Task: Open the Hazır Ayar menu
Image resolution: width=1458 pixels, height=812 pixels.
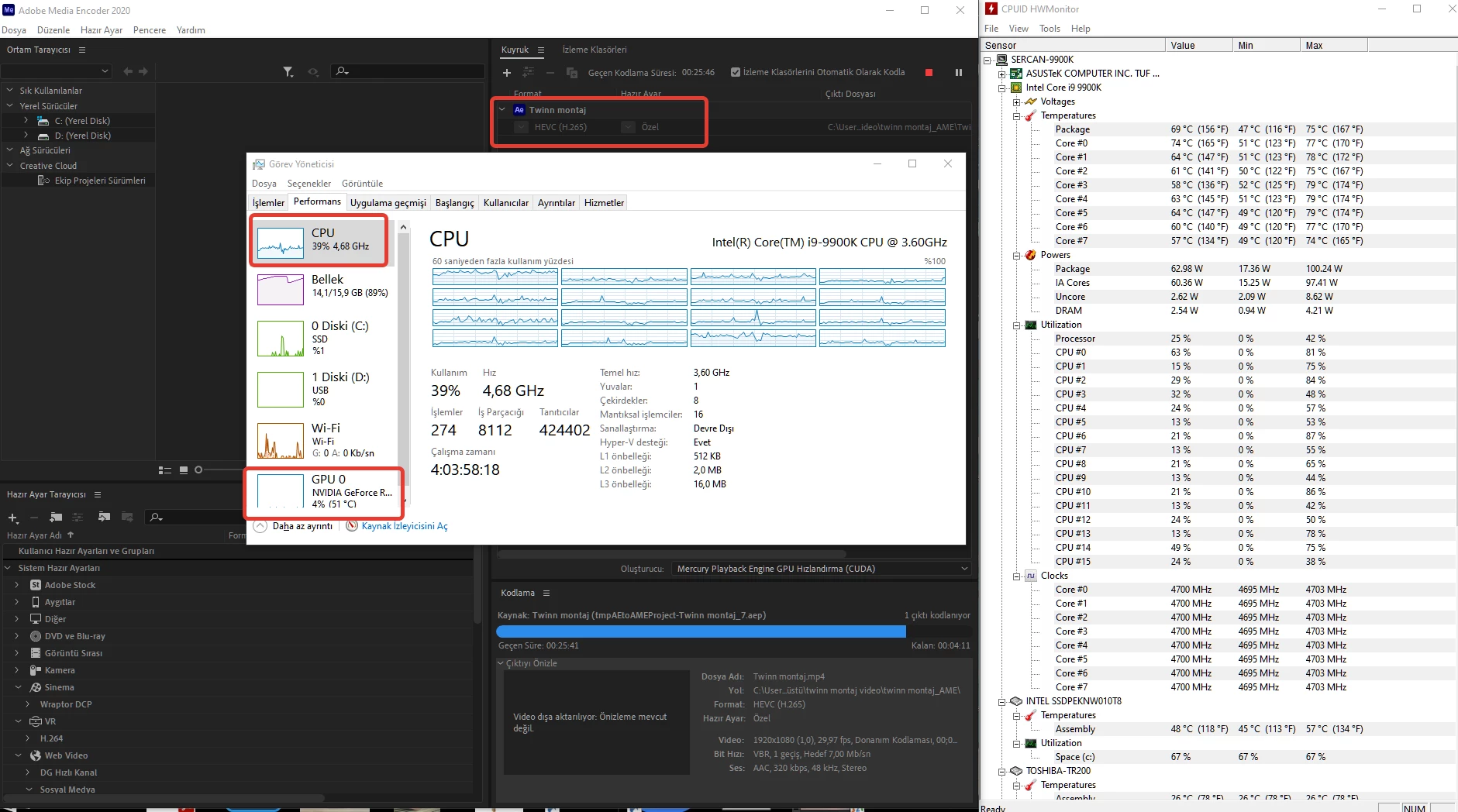Action: click(x=102, y=30)
